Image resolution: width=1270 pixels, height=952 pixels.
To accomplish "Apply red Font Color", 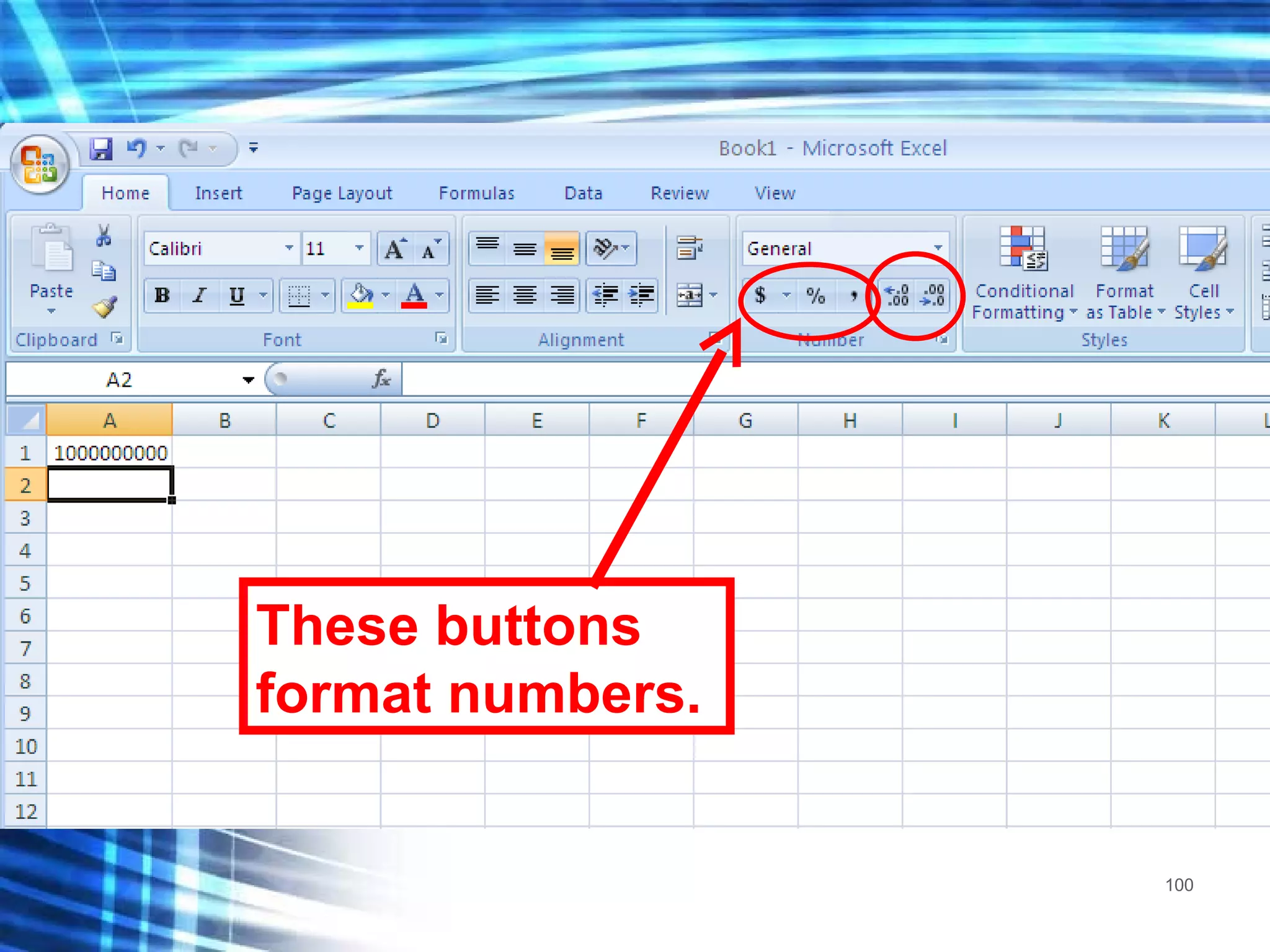I will pos(414,296).
